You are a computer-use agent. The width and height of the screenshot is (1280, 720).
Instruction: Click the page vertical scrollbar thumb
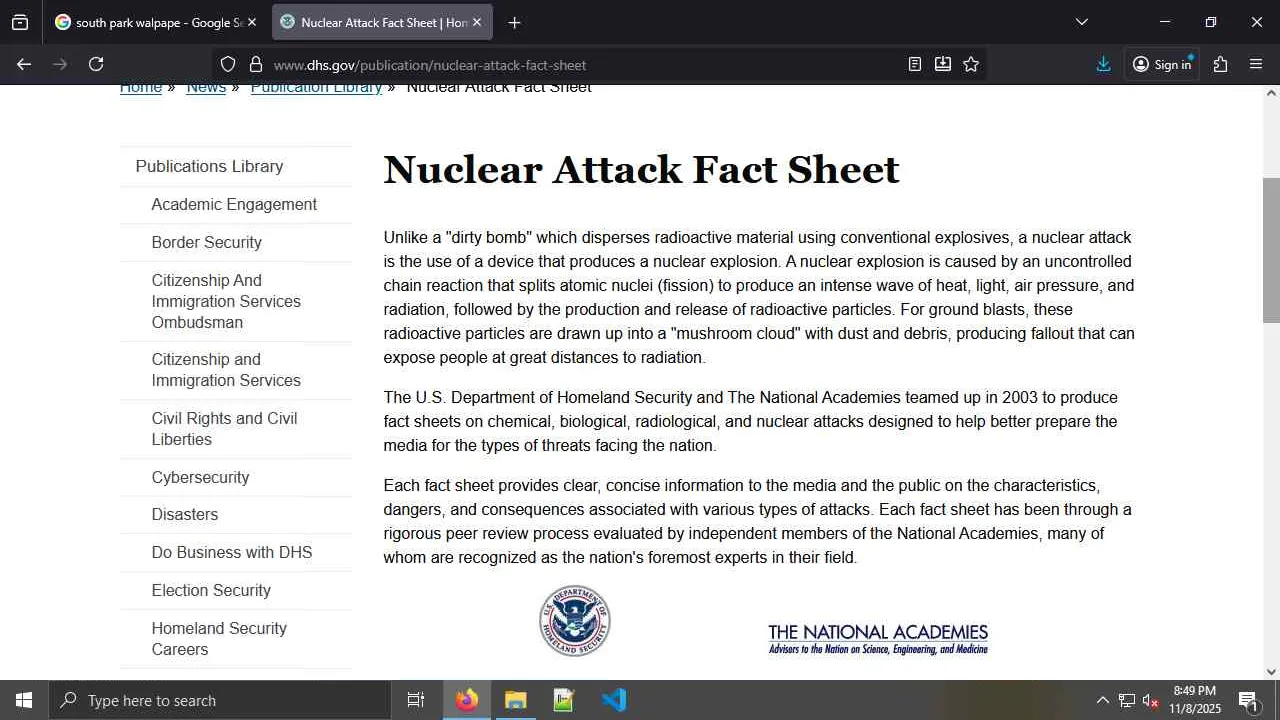(1271, 250)
